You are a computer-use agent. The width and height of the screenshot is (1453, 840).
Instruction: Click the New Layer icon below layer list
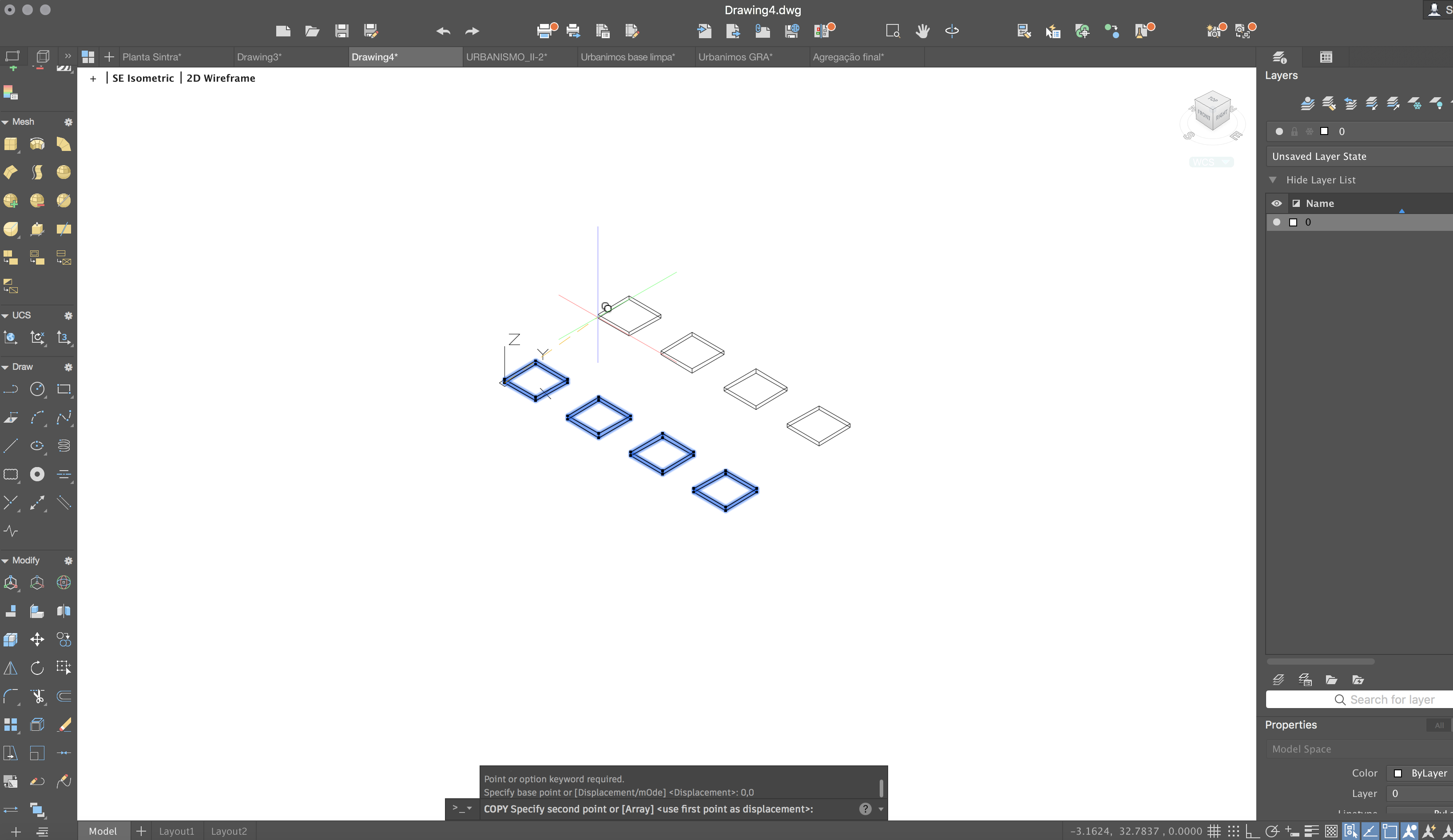(1278, 680)
